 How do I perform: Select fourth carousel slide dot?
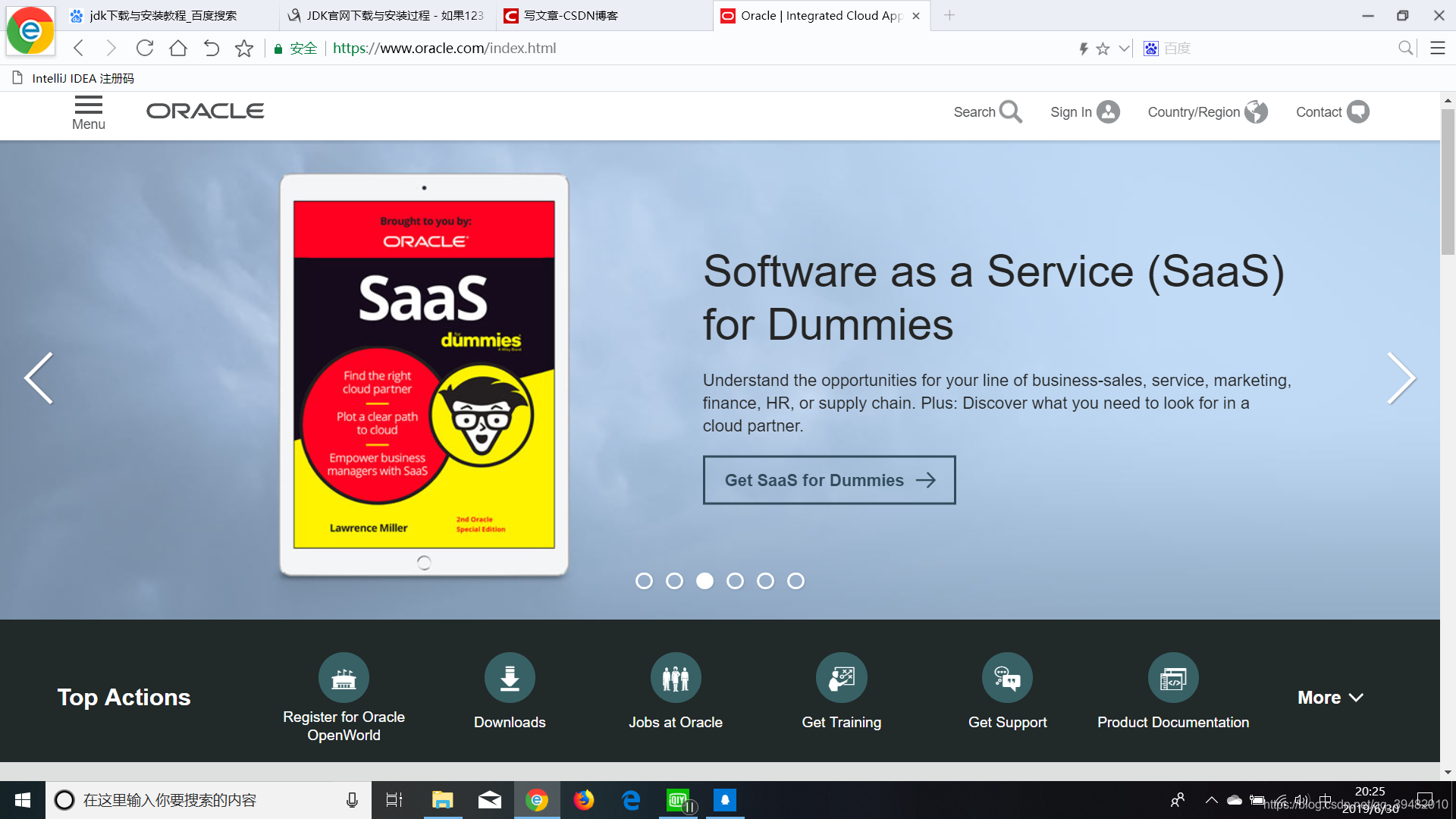[735, 581]
